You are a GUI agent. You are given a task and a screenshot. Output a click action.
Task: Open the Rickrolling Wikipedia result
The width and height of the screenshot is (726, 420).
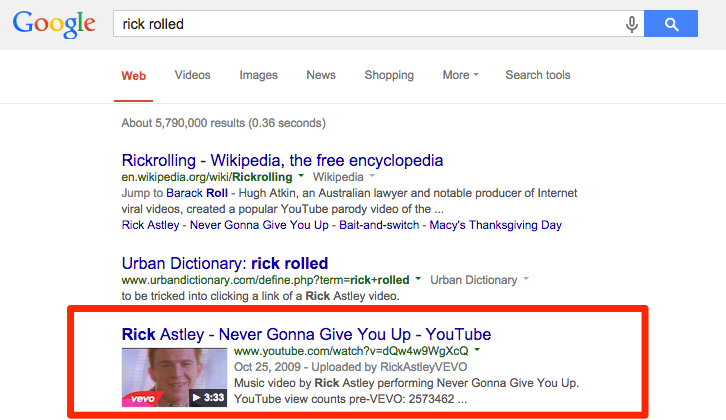point(282,160)
